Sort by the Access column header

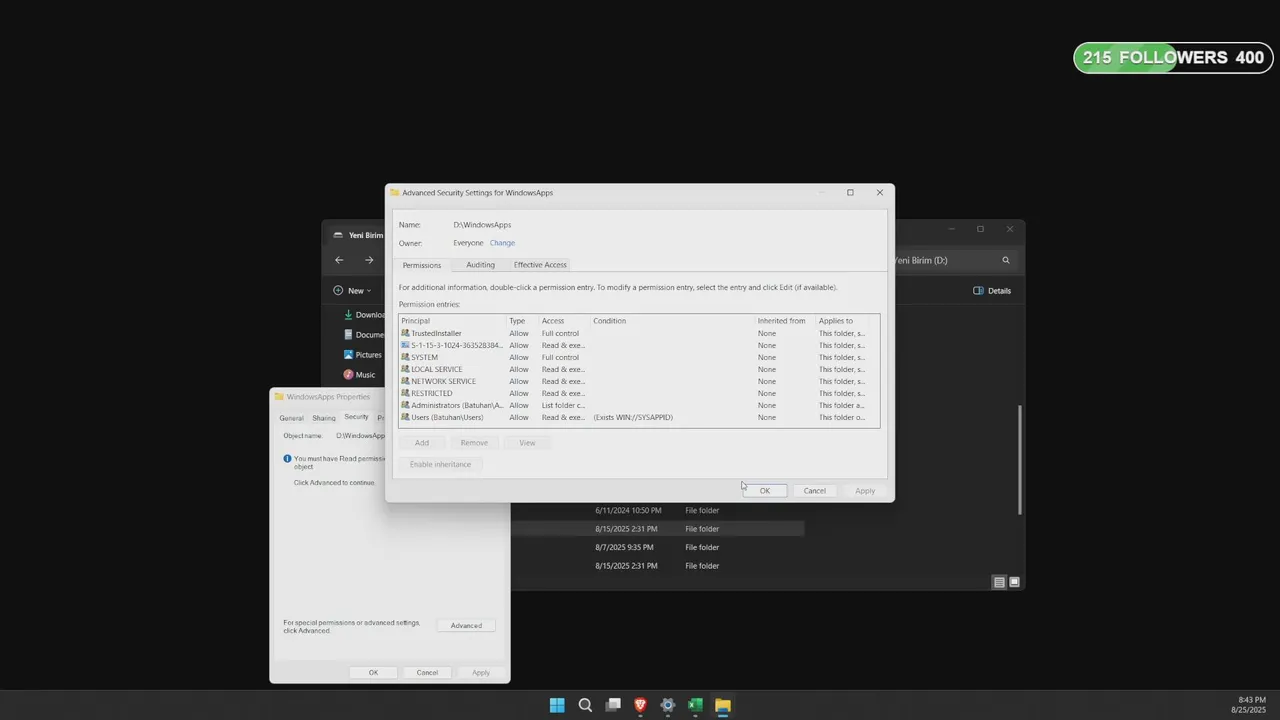click(564, 321)
